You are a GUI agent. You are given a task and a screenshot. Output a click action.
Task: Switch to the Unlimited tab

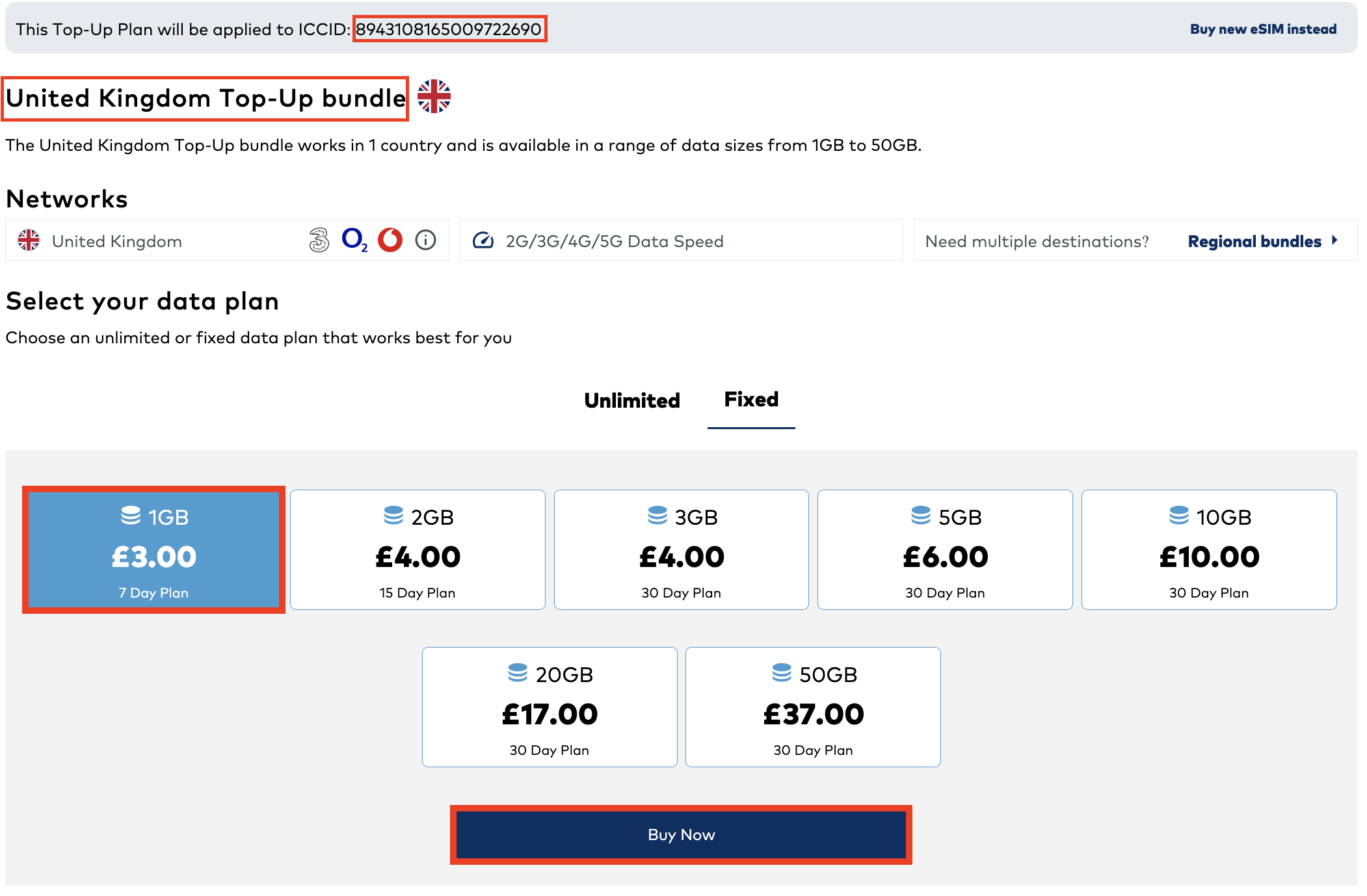632,401
